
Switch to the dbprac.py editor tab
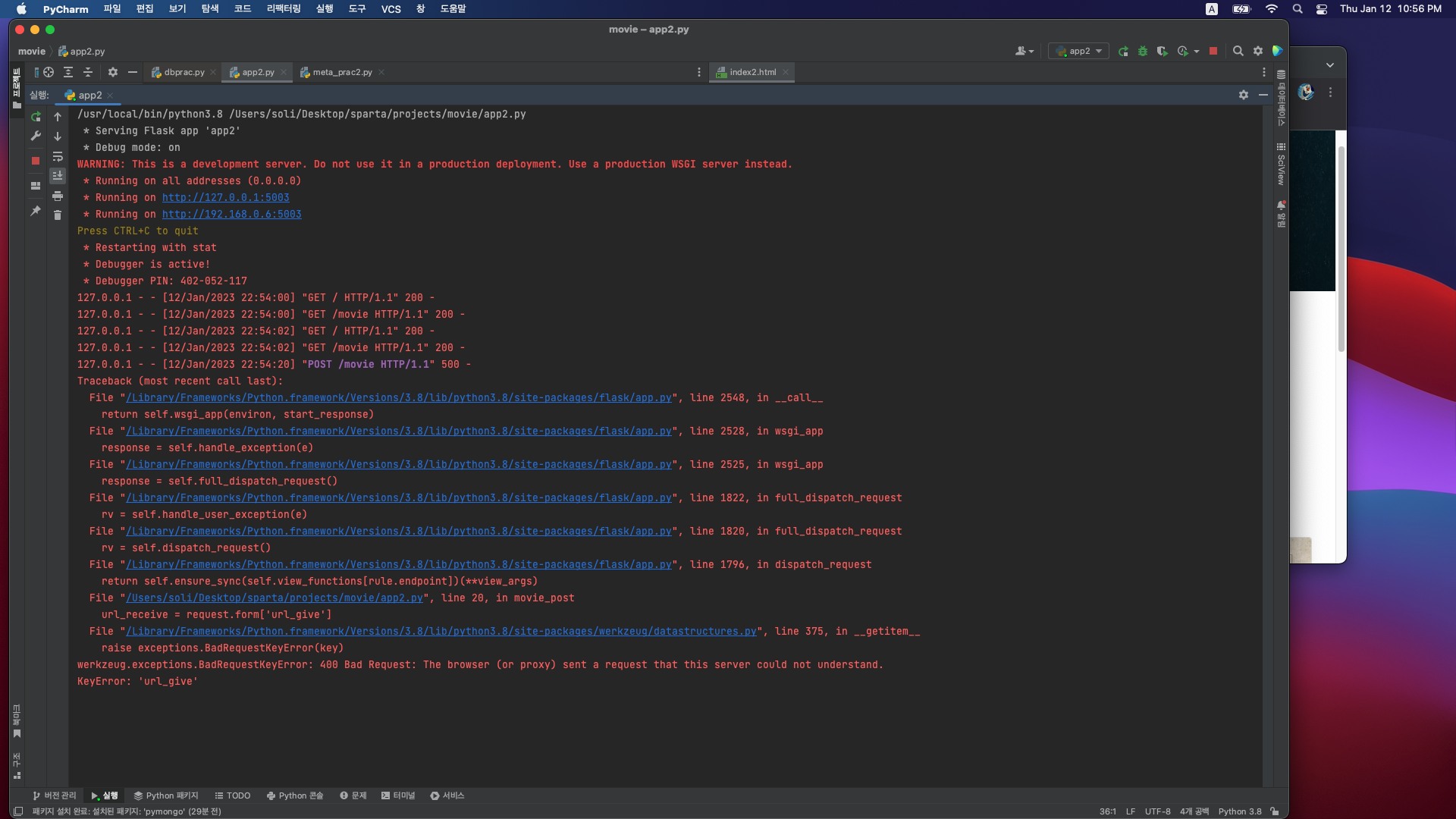tap(184, 72)
